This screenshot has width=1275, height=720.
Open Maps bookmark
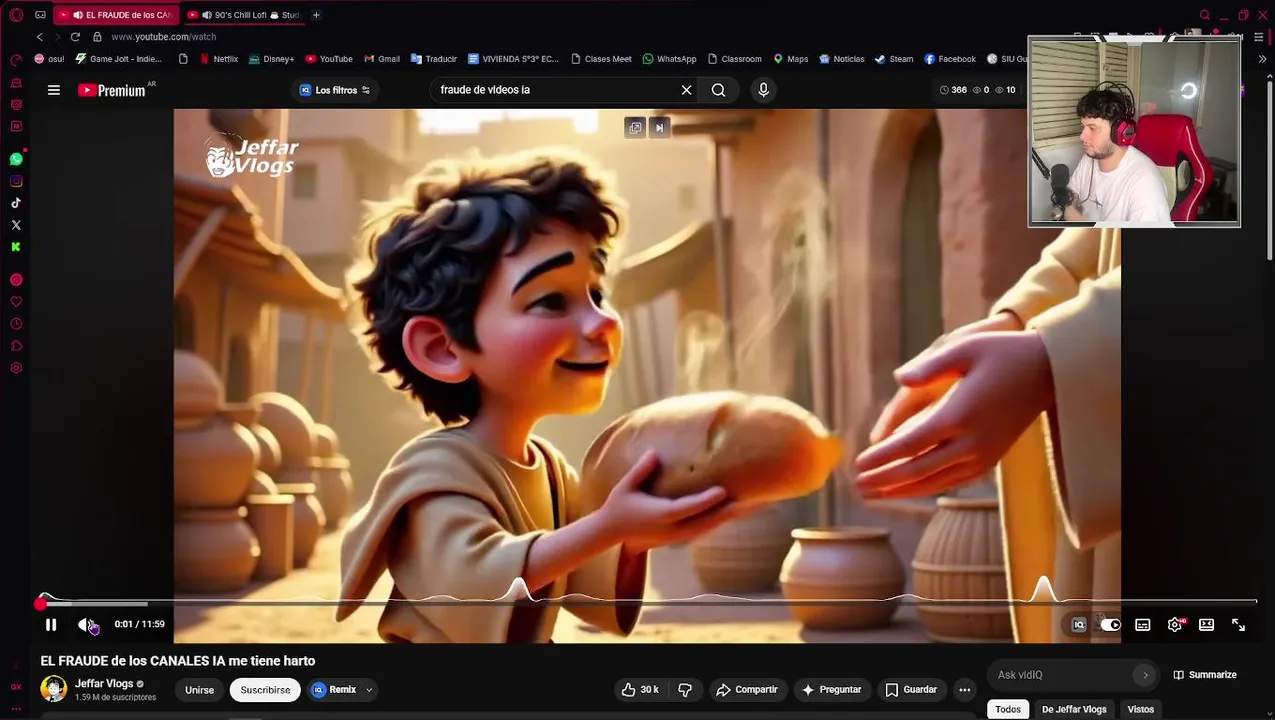point(790,59)
